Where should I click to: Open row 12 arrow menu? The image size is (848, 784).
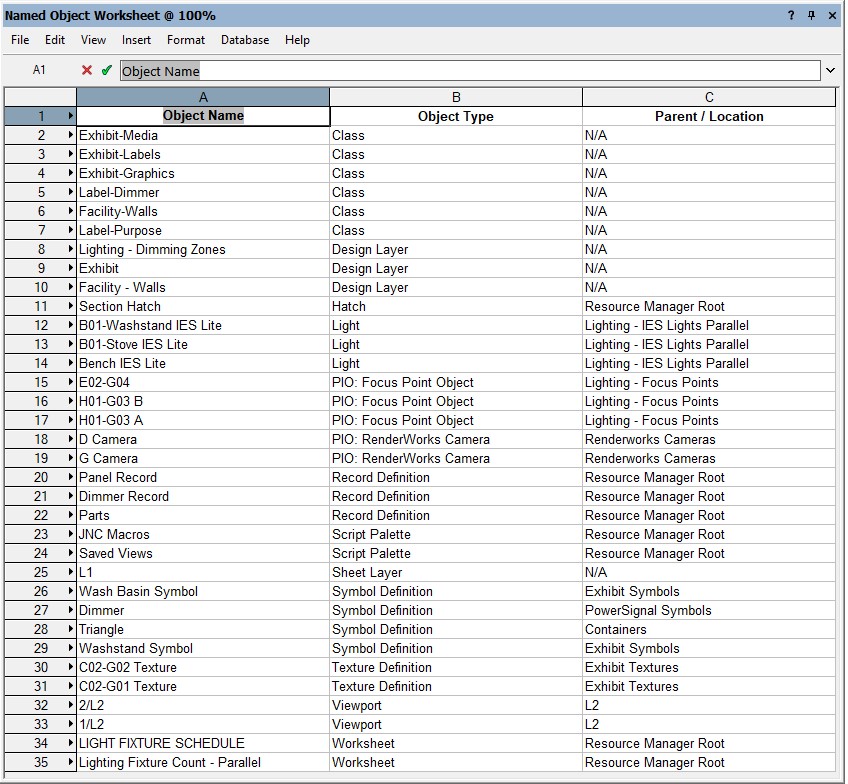click(71, 325)
